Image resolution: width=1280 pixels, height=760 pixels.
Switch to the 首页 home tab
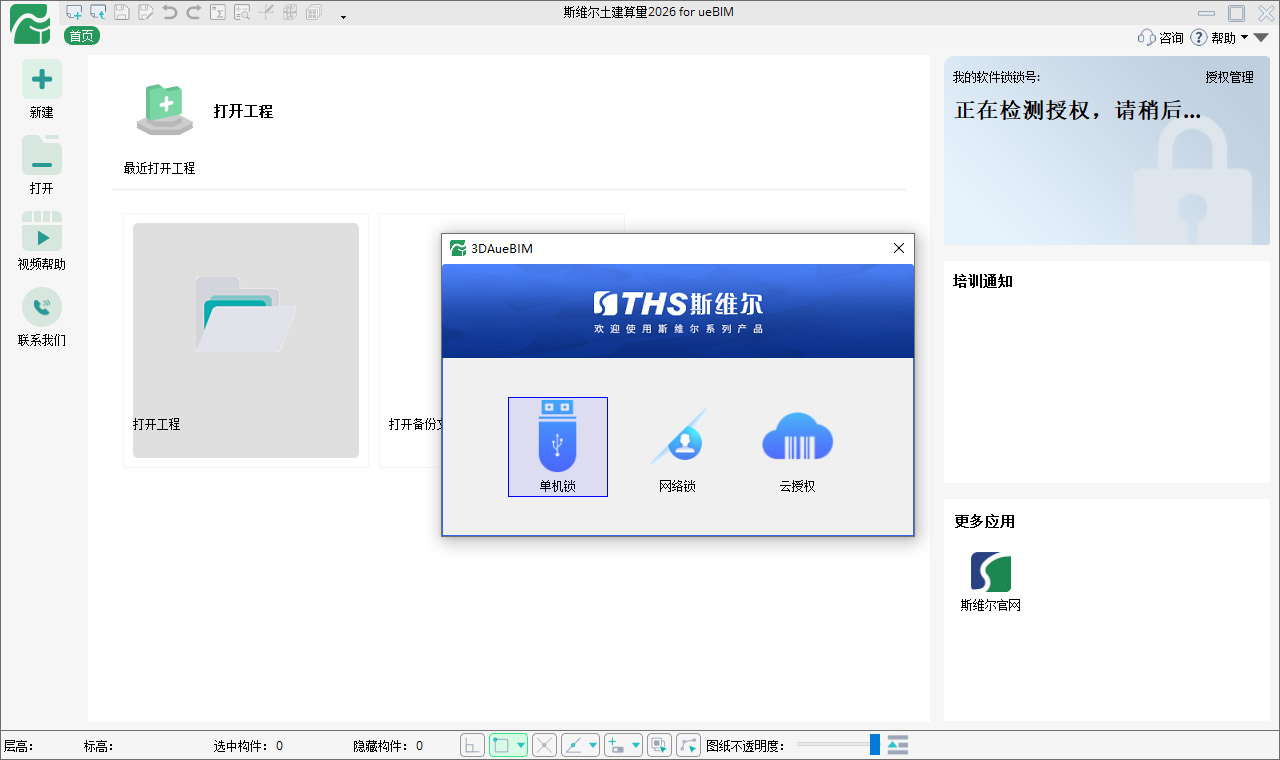81,36
